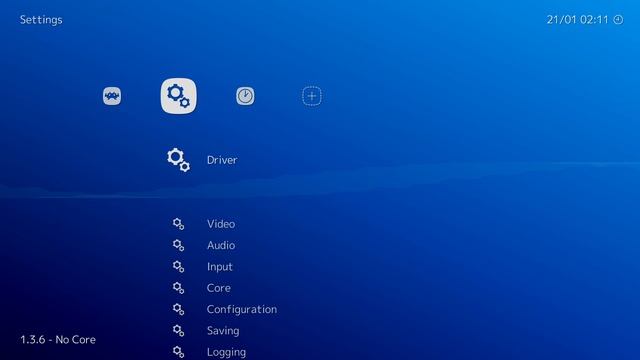Click the gears icon beside Audio

[x=178, y=245]
